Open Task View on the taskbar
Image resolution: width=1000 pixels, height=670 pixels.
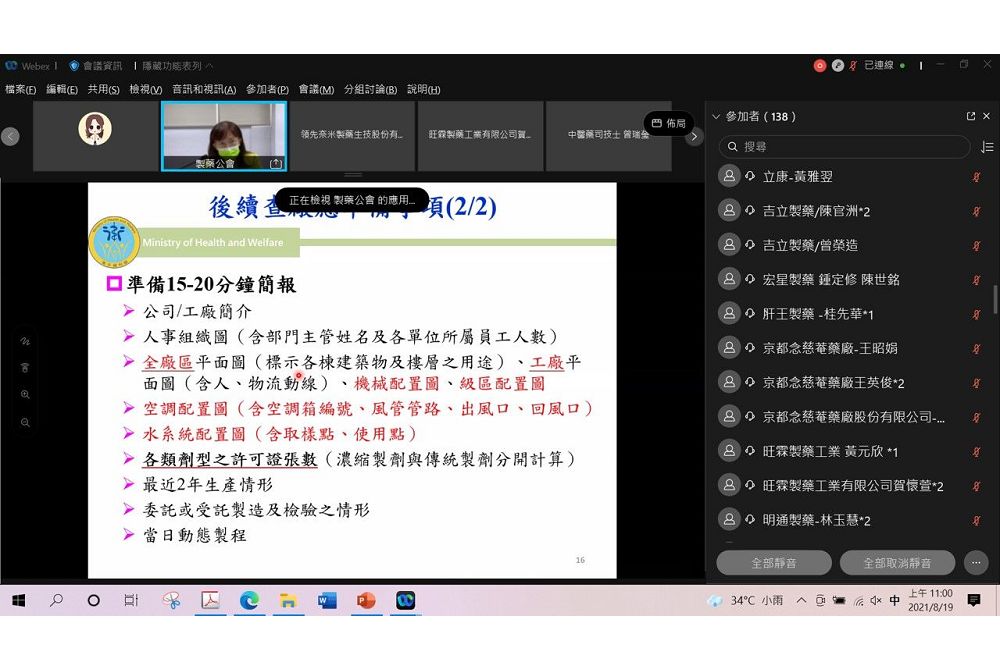coord(131,601)
